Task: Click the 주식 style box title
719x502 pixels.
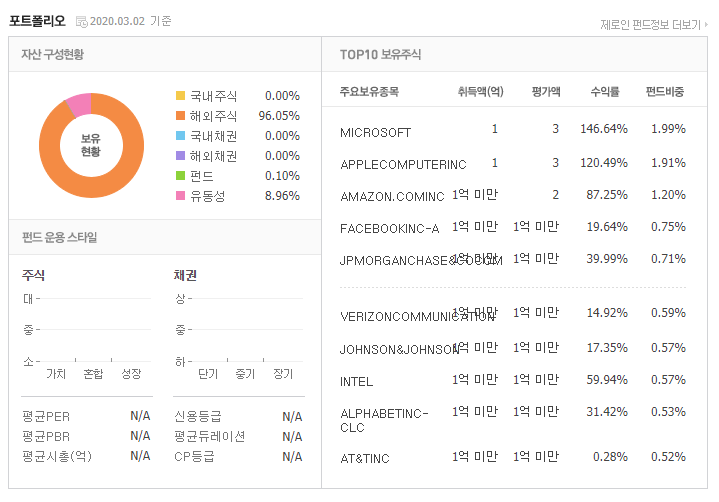Action: (x=33, y=275)
